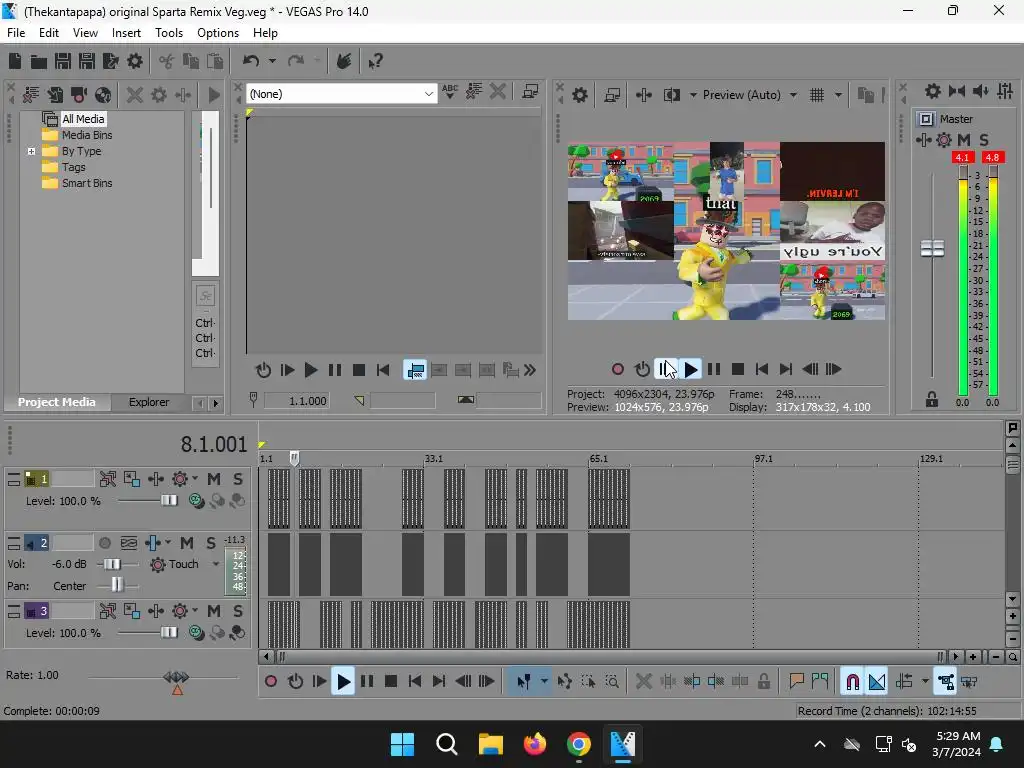Click the Lock Event padlock icon
The height and width of the screenshot is (768, 1024).
(763, 682)
